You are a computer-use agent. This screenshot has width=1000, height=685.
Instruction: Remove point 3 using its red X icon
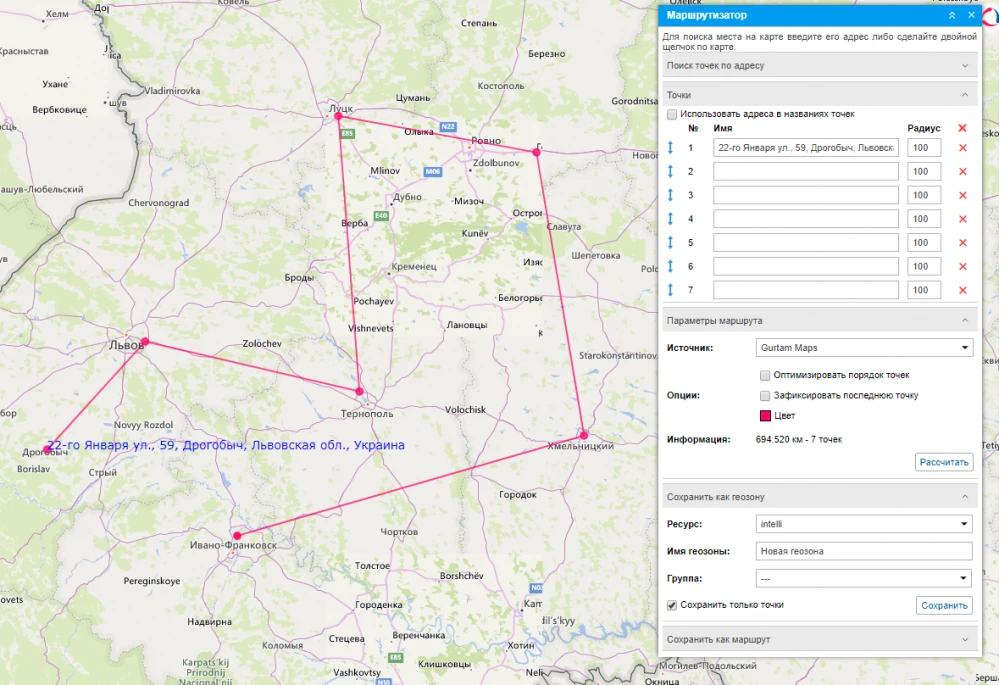tap(962, 195)
